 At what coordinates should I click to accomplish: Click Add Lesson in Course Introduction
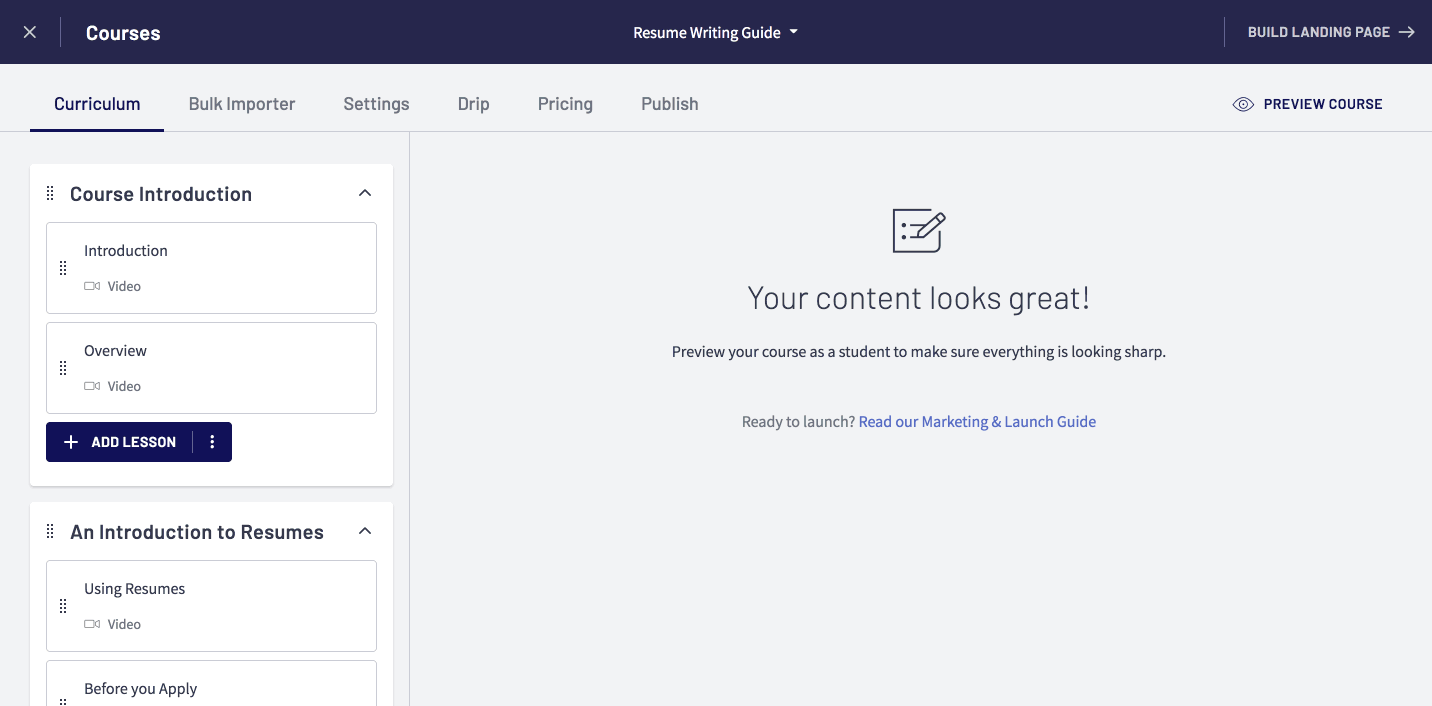(120, 442)
